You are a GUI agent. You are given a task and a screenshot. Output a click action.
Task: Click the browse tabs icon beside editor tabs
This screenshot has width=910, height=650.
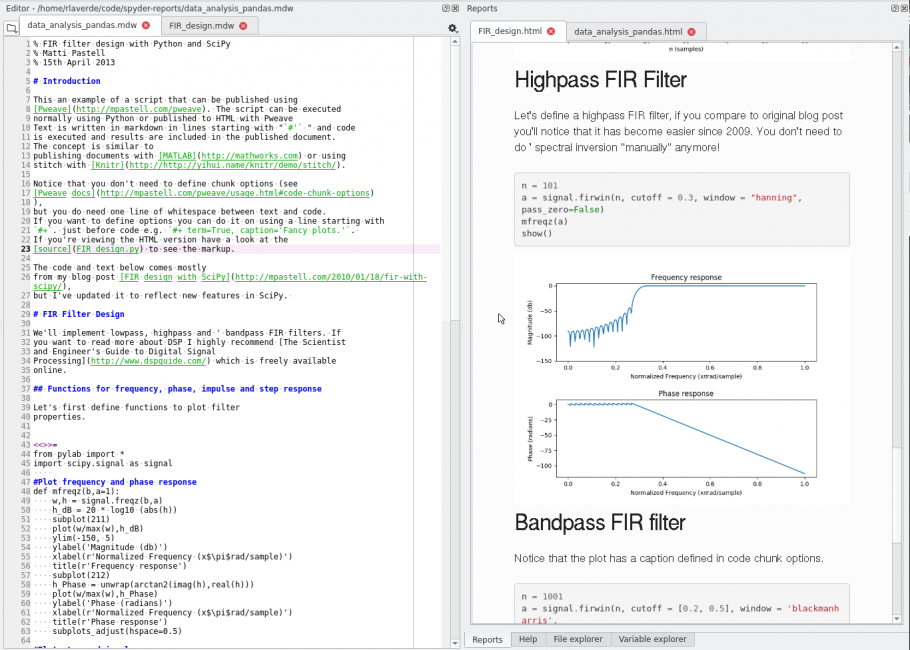pos(11,27)
